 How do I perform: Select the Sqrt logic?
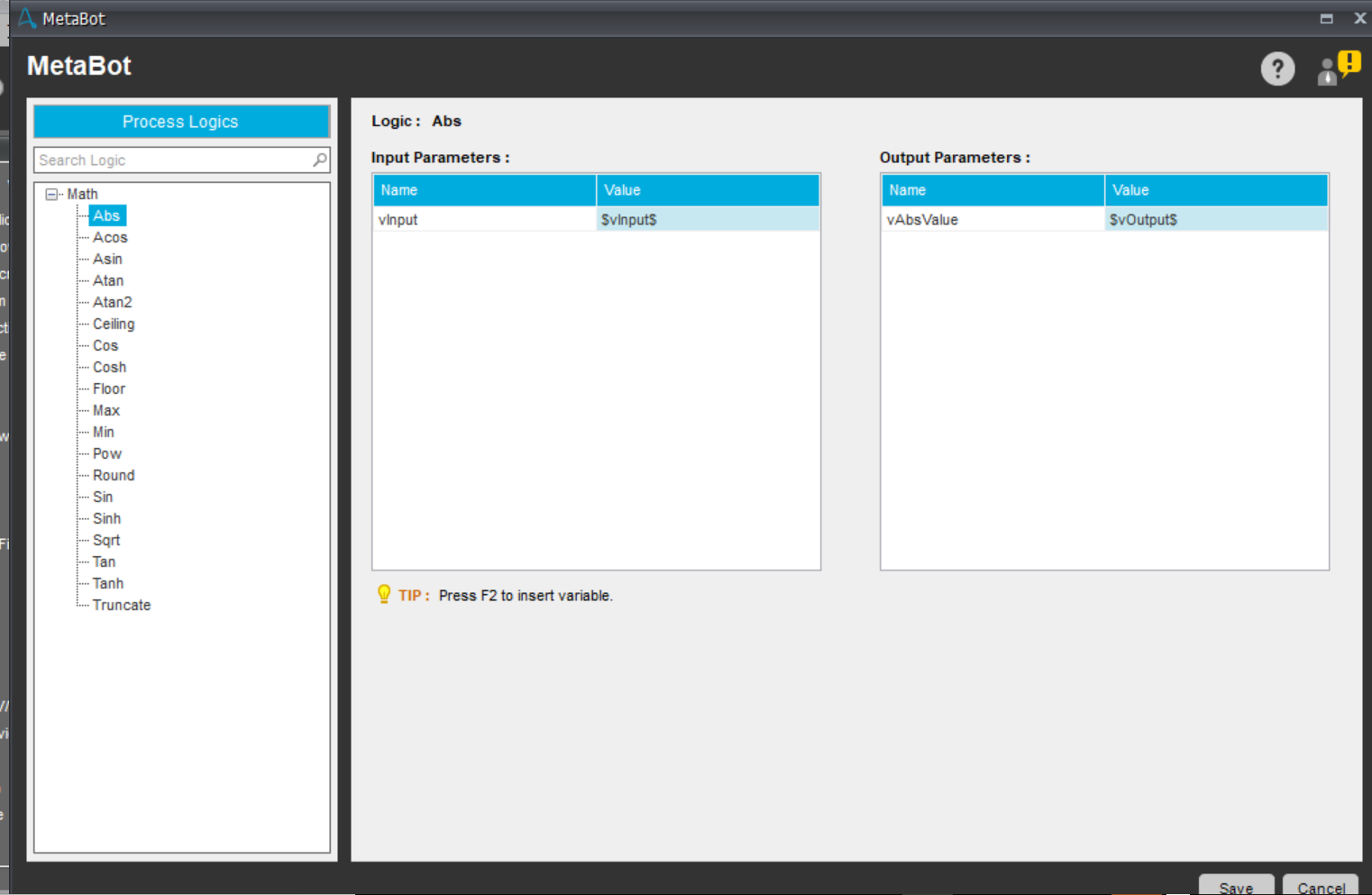click(106, 540)
